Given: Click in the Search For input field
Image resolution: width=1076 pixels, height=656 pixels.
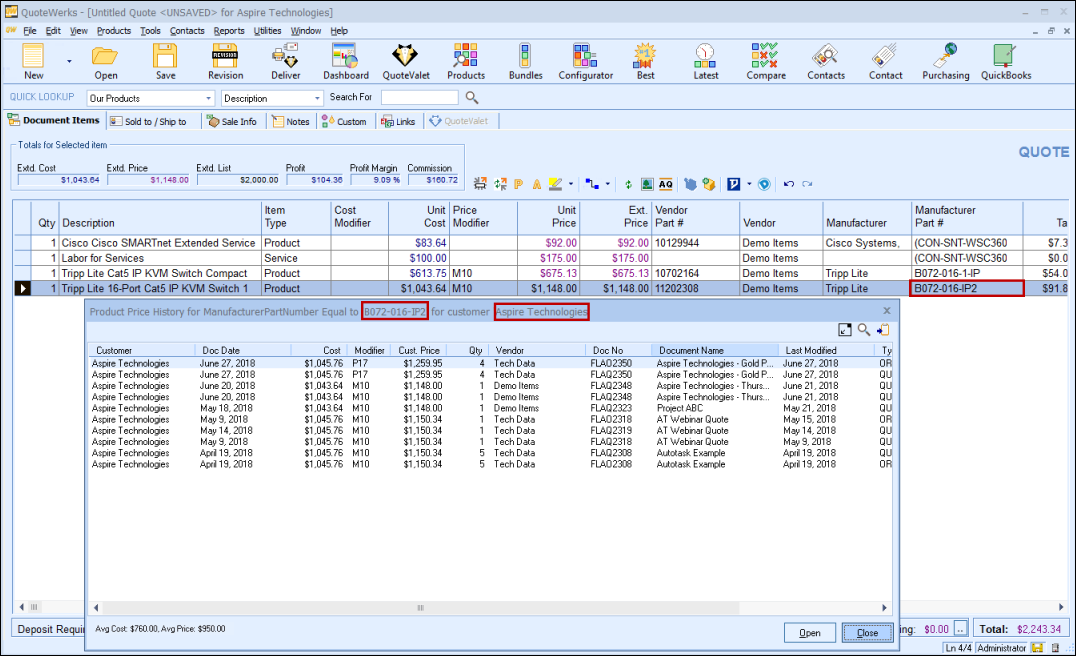Looking at the screenshot, I should (x=419, y=97).
